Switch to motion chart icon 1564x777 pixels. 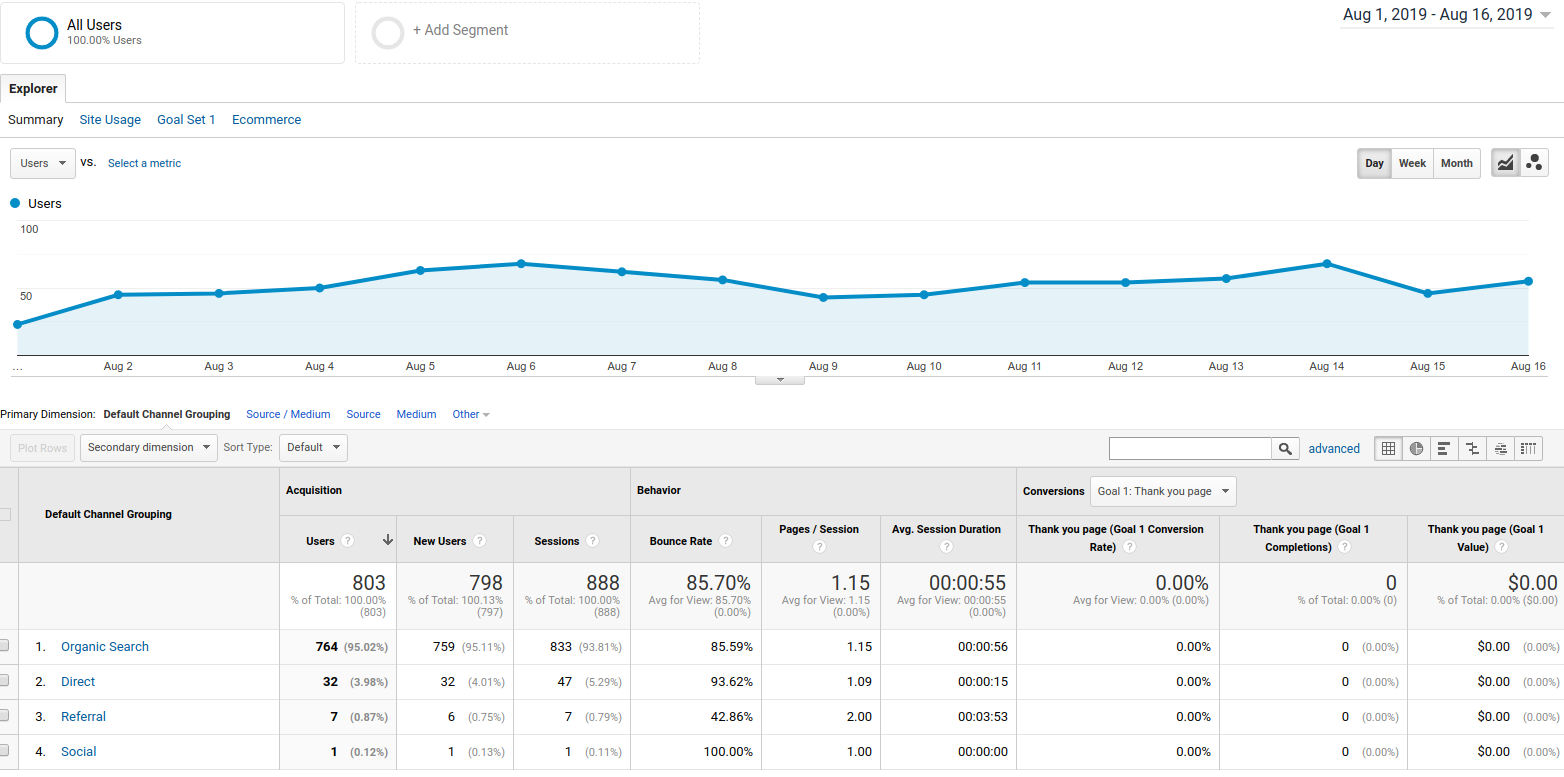(x=1535, y=163)
